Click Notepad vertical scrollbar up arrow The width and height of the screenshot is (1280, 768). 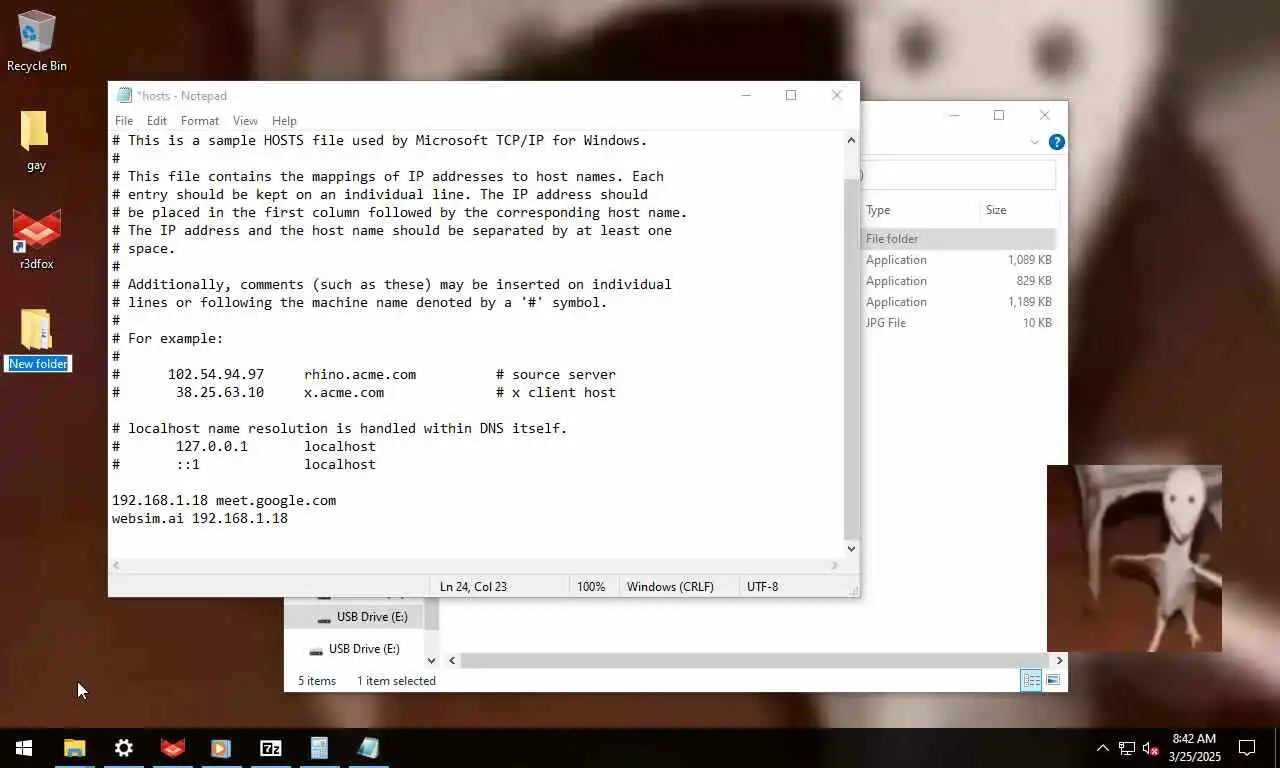point(851,141)
